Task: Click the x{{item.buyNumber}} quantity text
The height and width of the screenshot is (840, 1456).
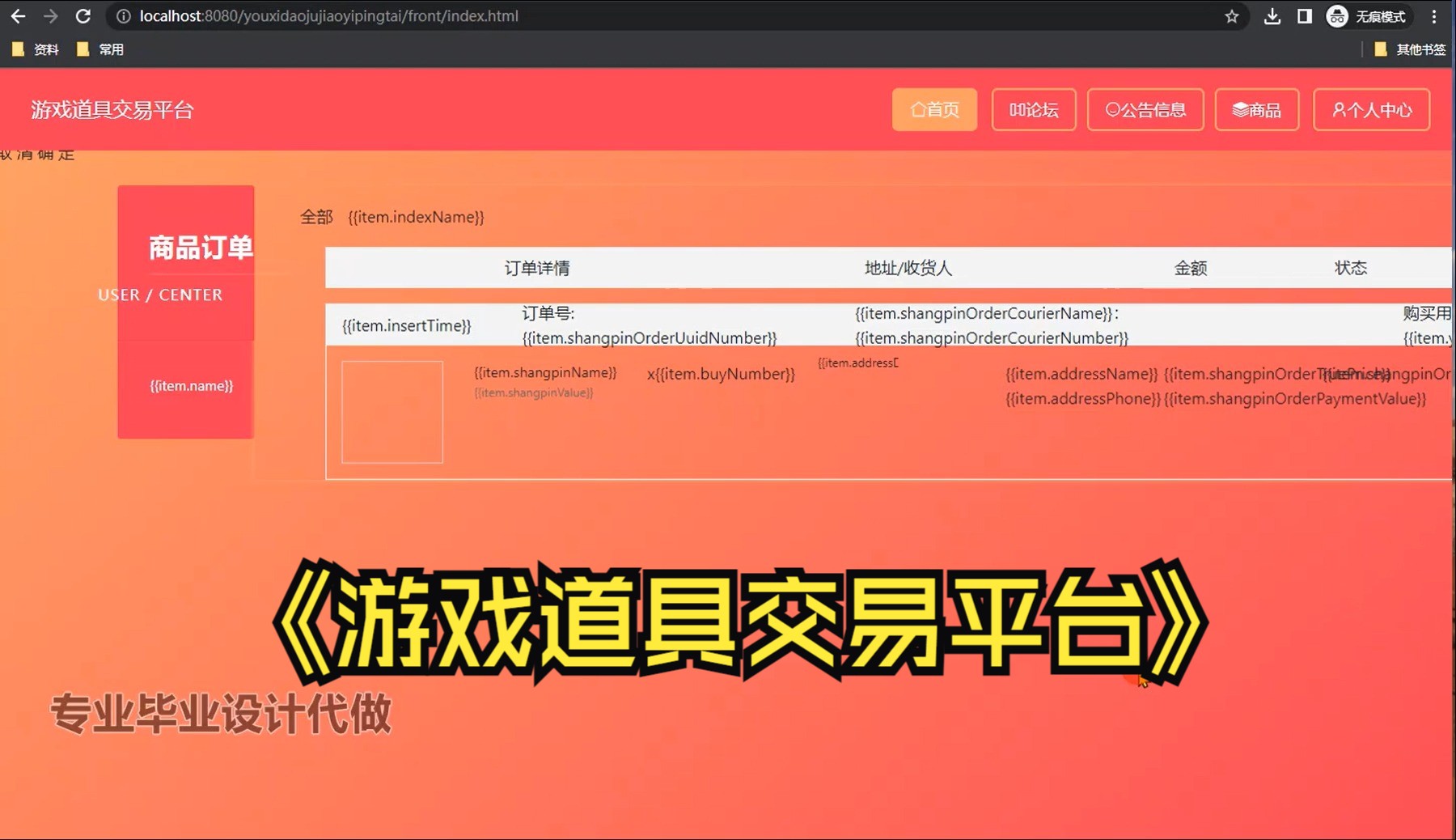Action: pos(721,374)
